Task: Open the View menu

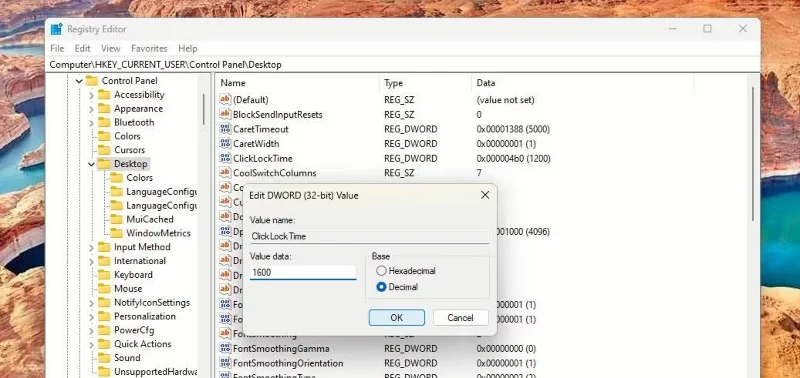Action: (110, 48)
